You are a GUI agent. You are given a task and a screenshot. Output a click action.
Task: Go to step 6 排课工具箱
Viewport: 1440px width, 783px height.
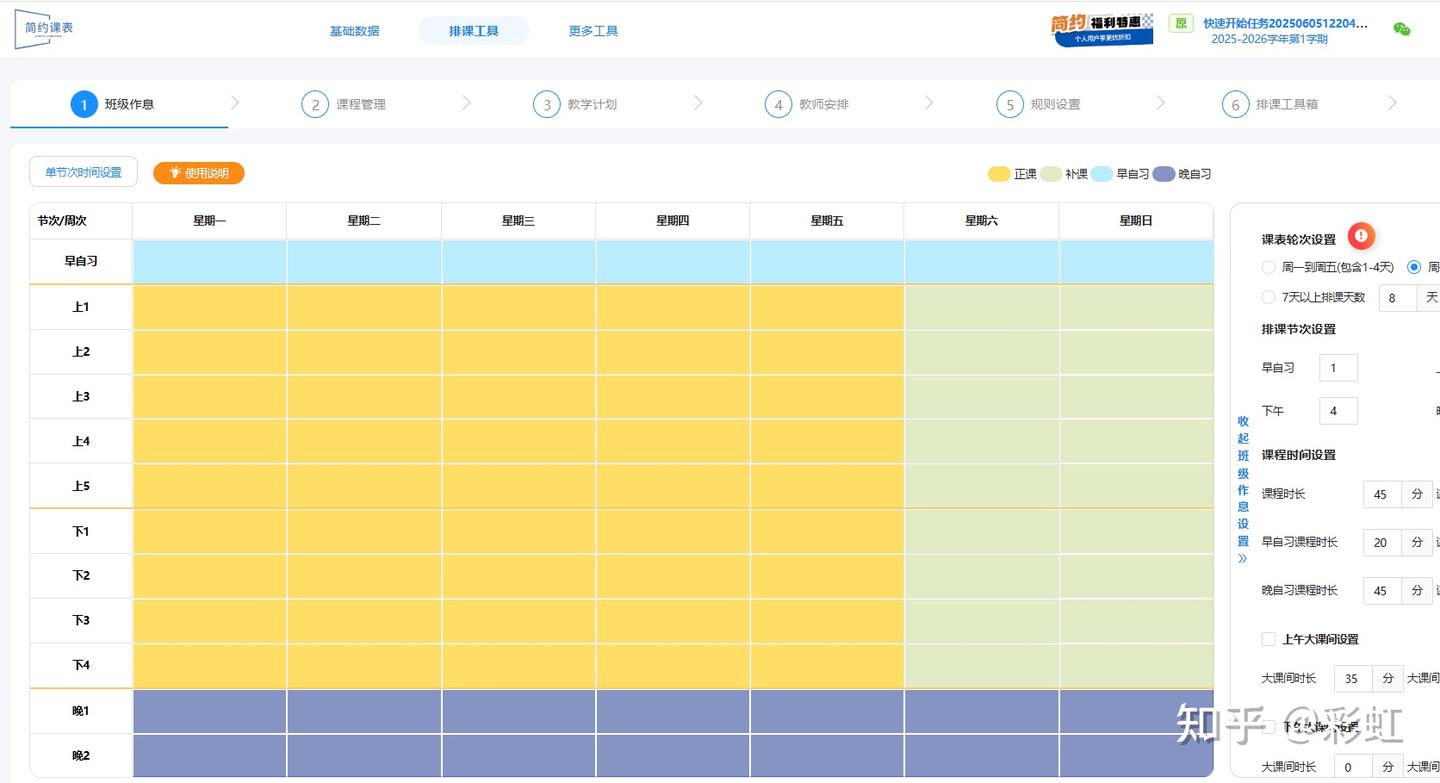click(x=1270, y=104)
